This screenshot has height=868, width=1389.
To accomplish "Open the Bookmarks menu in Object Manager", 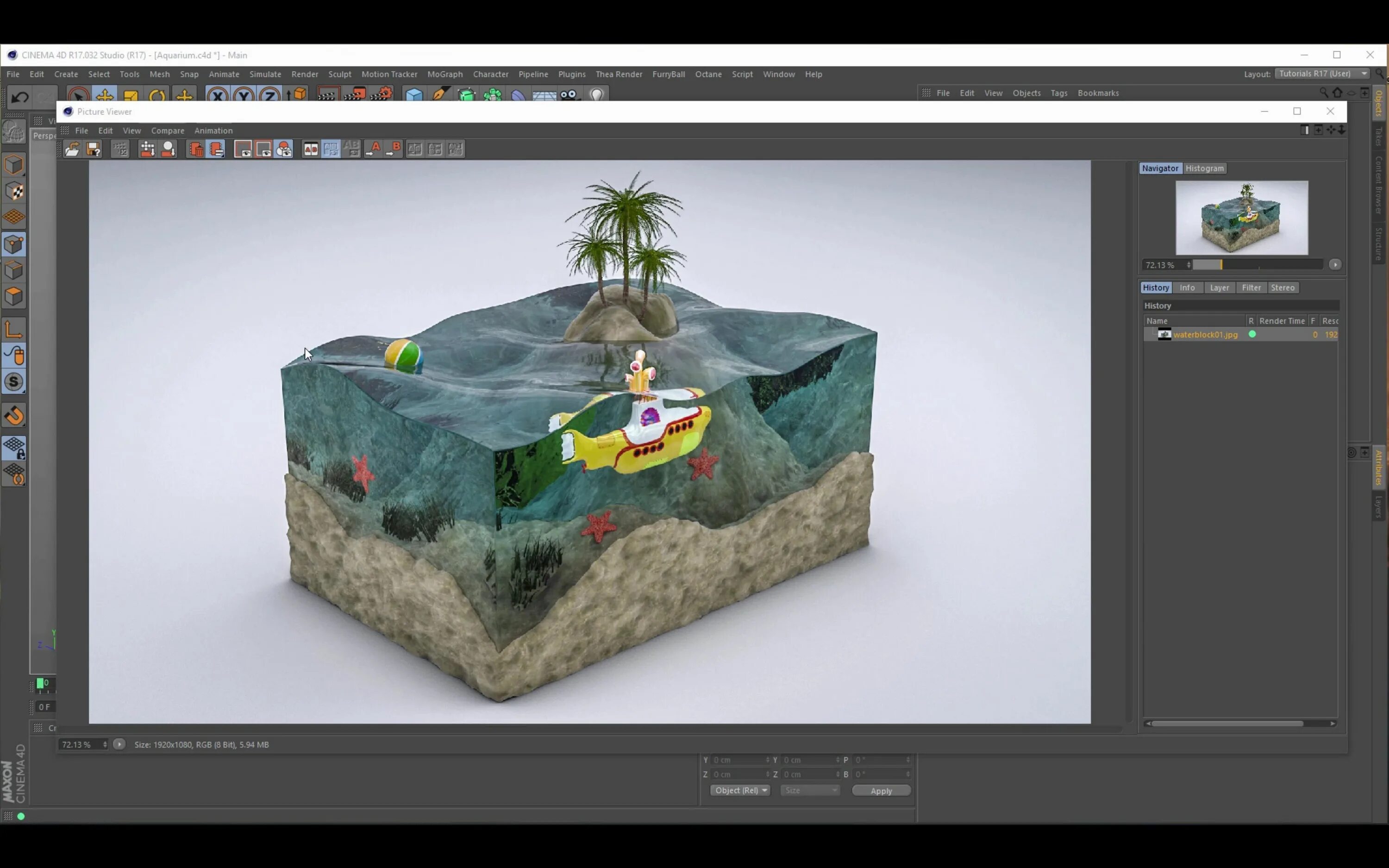I will [x=1098, y=93].
